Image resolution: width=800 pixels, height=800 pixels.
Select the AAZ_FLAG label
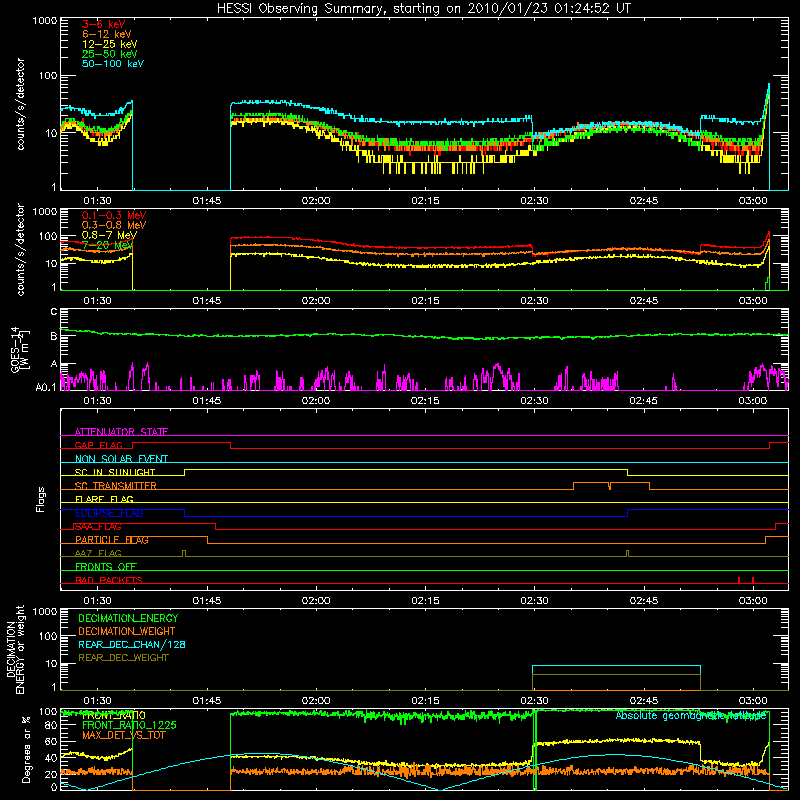[98, 553]
